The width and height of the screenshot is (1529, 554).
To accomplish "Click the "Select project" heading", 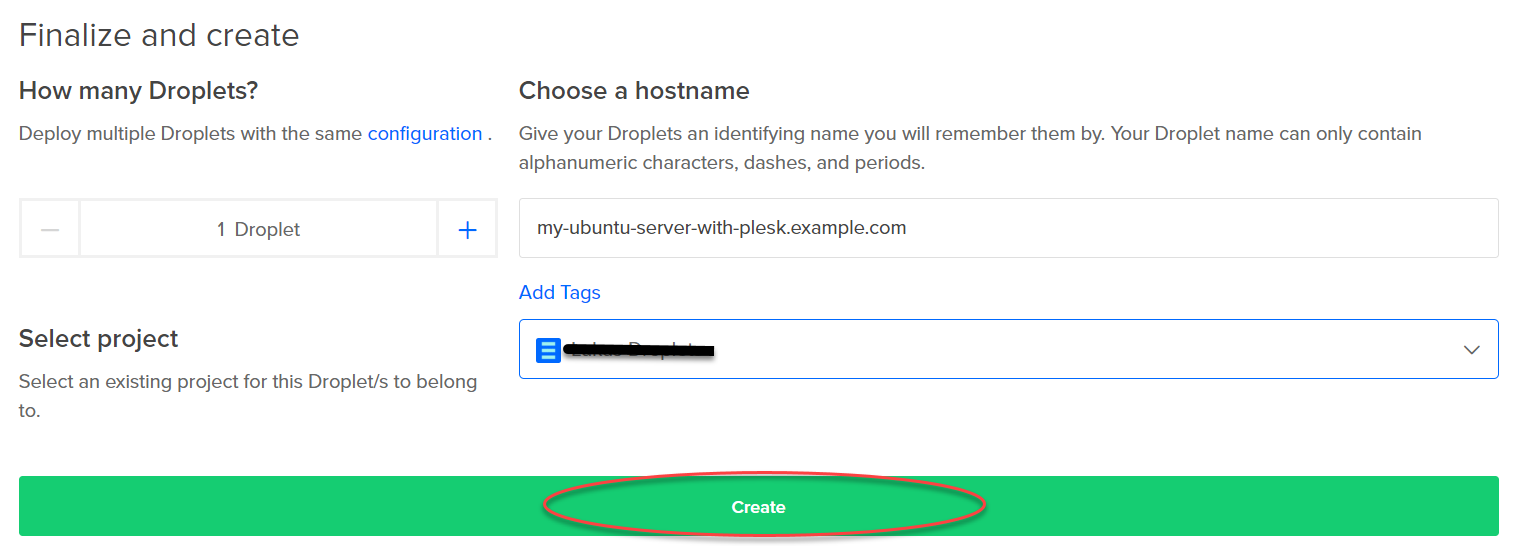I will [98, 339].
